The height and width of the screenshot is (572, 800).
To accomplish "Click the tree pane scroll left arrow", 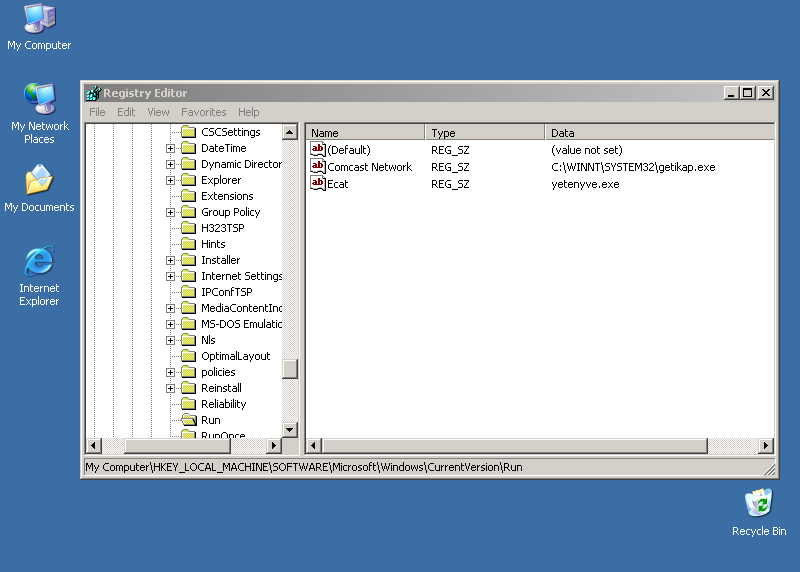I will [93, 445].
